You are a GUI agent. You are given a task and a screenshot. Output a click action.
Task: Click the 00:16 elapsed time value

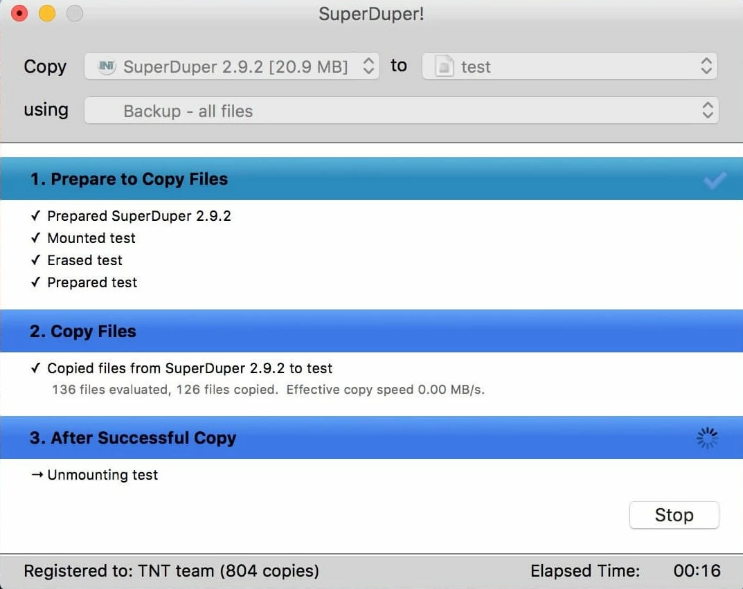697,571
